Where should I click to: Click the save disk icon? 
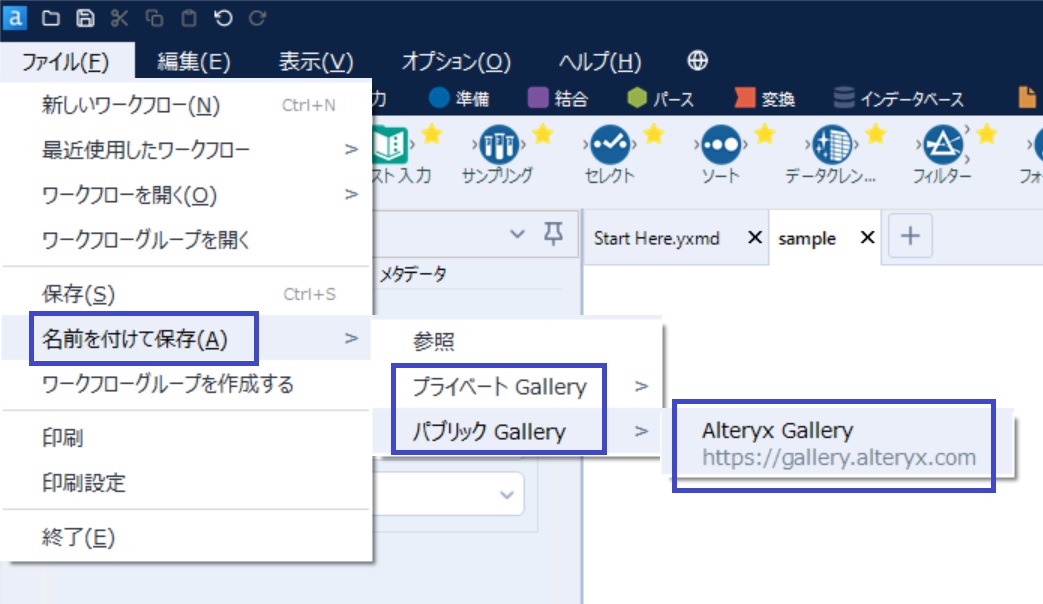(85, 18)
